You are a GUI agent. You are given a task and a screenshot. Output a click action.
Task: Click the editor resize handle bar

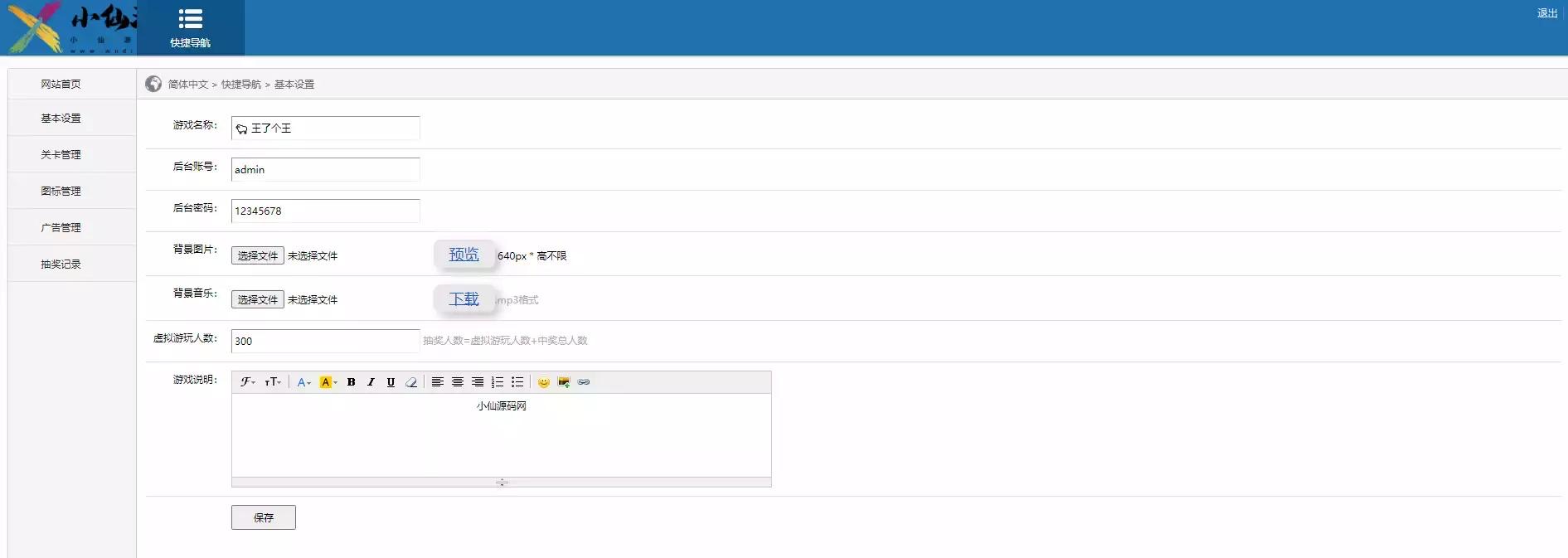(x=502, y=482)
